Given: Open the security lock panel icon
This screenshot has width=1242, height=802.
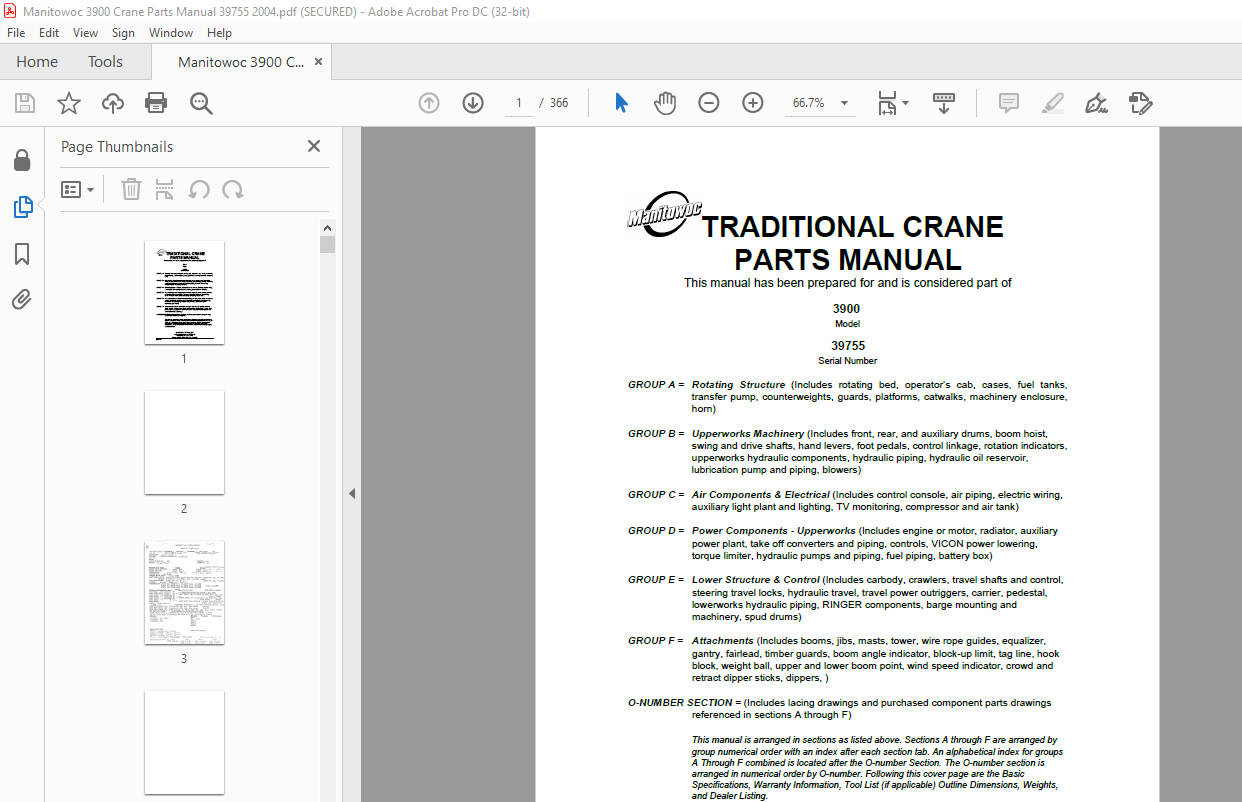Looking at the screenshot, I should [22, 160].
